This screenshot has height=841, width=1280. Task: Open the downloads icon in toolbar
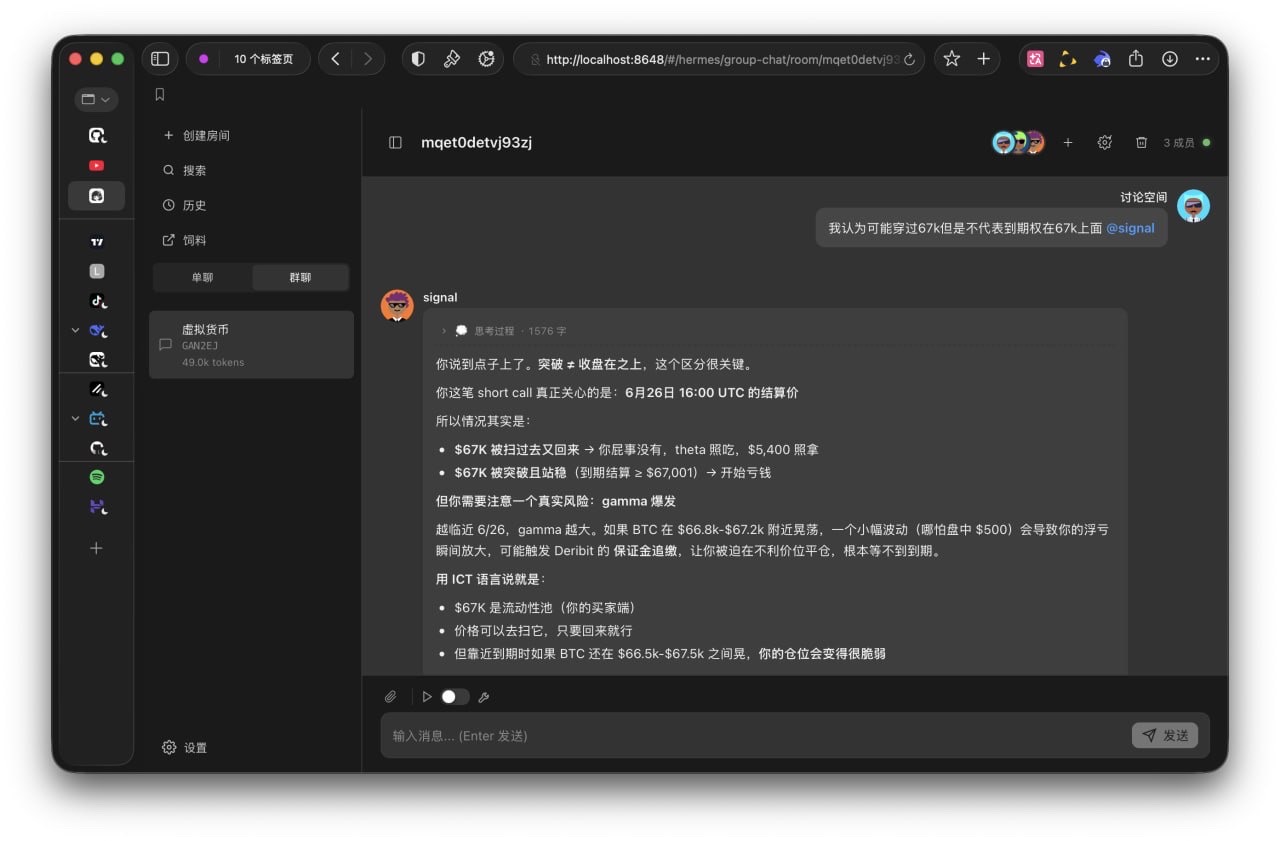coord(1169,59)
